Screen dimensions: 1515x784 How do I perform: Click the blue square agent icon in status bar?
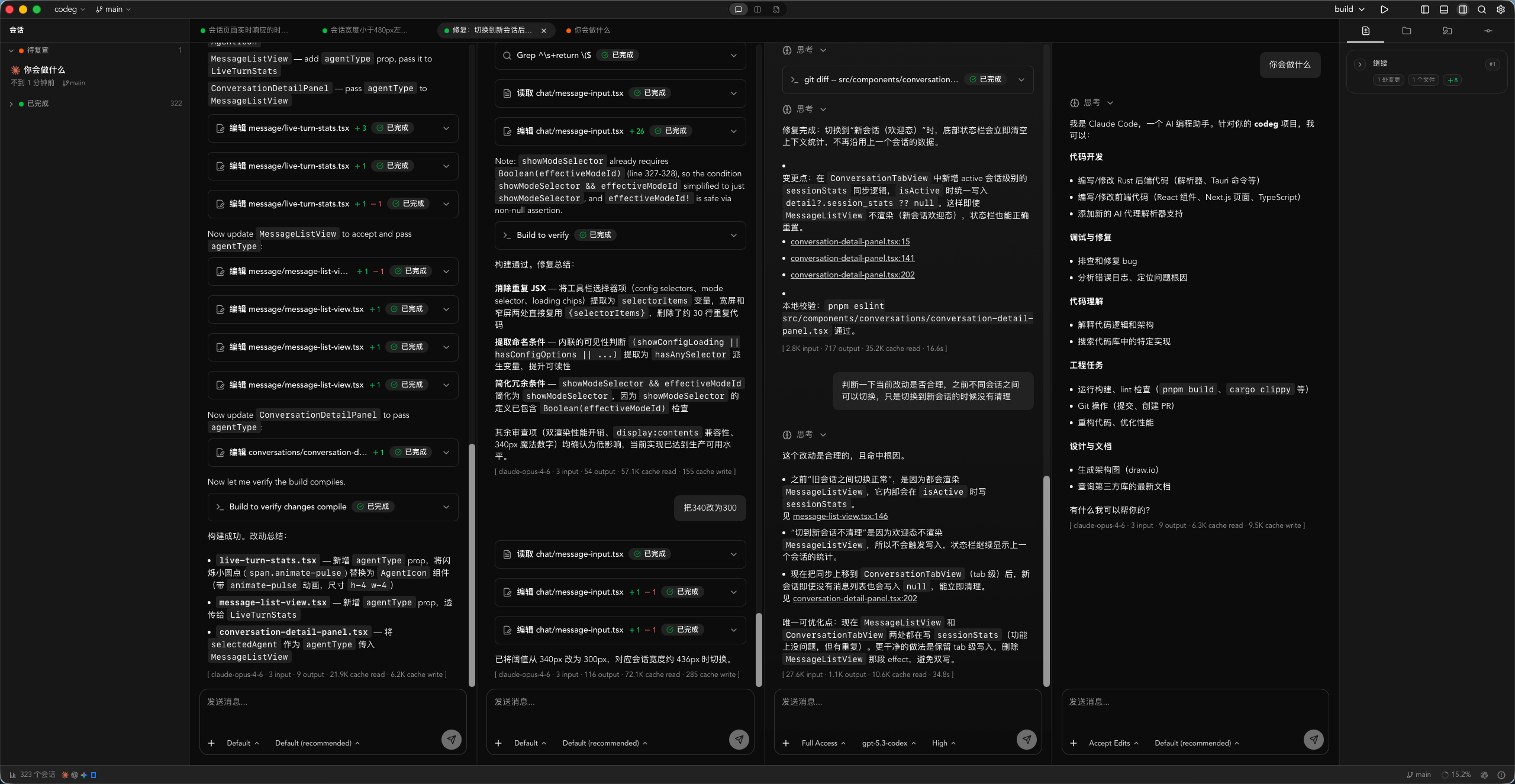tap(94, 775)
